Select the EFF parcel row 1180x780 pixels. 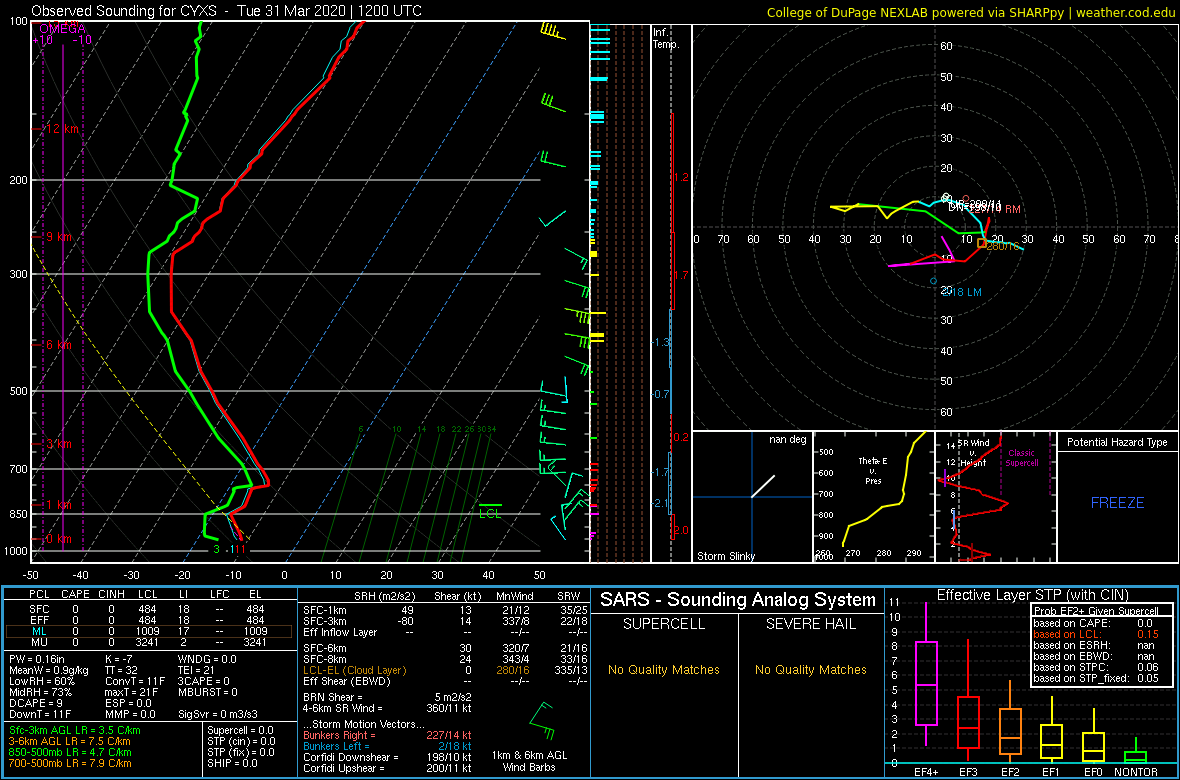tap(151, 620)
